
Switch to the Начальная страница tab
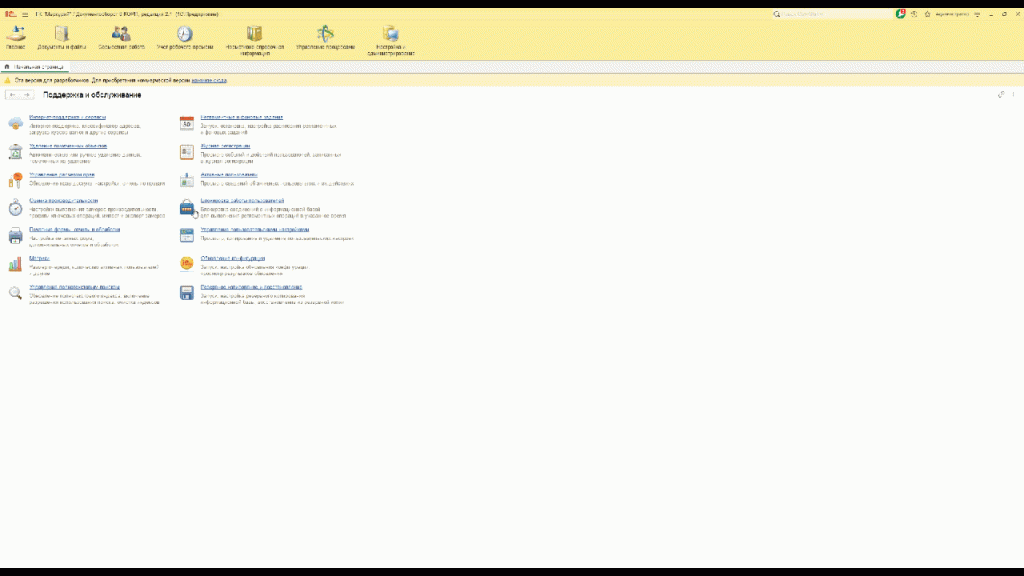click(35, 67)
